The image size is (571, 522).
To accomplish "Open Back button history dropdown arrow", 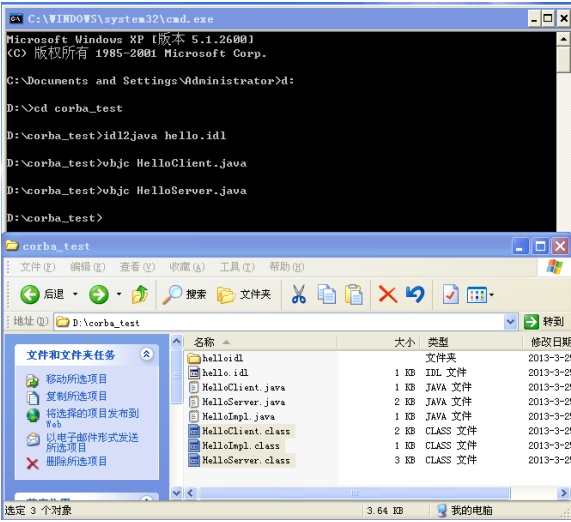I will tap(75, 294).
